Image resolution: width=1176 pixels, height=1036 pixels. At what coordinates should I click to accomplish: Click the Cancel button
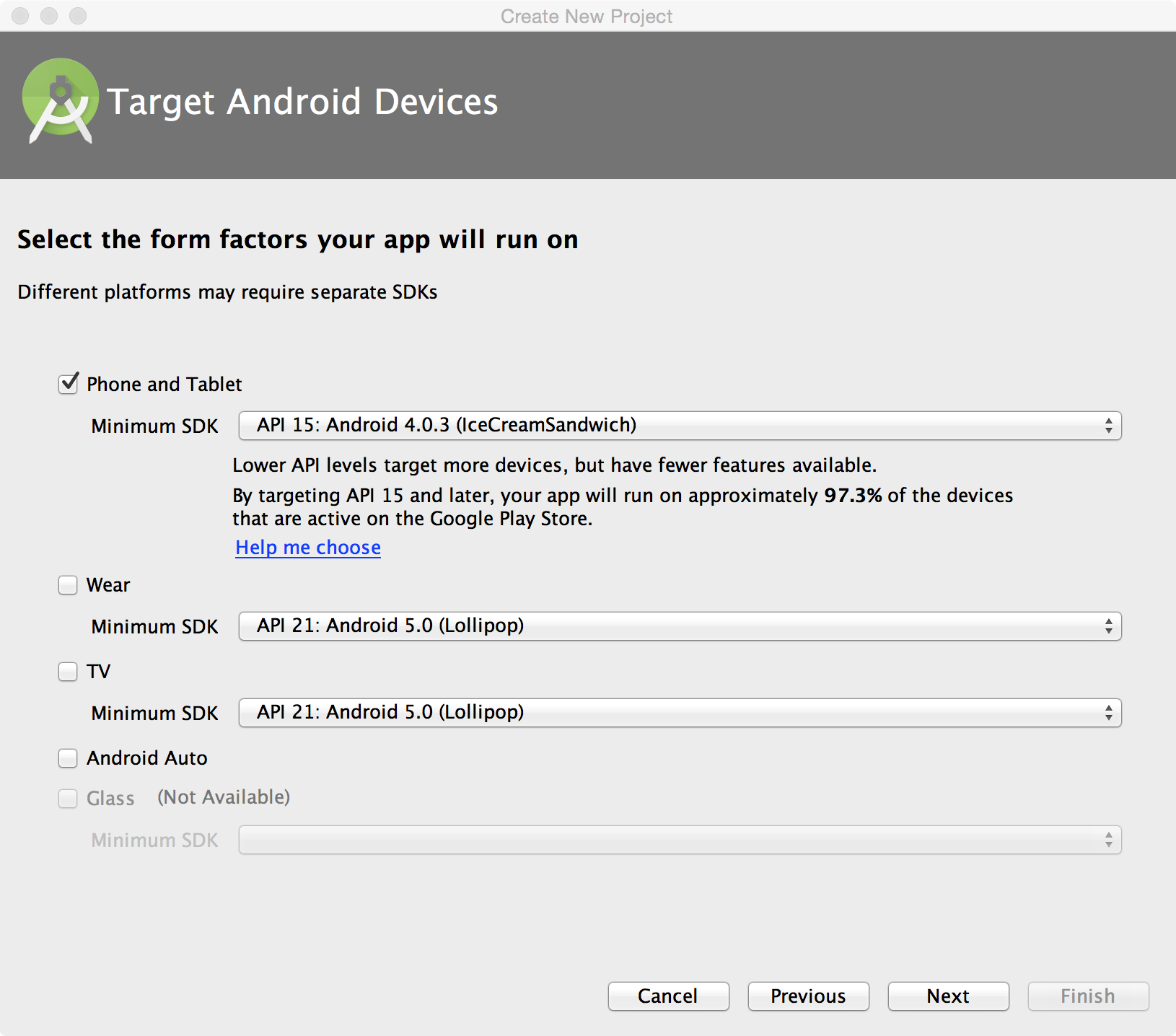click(668, 996)
